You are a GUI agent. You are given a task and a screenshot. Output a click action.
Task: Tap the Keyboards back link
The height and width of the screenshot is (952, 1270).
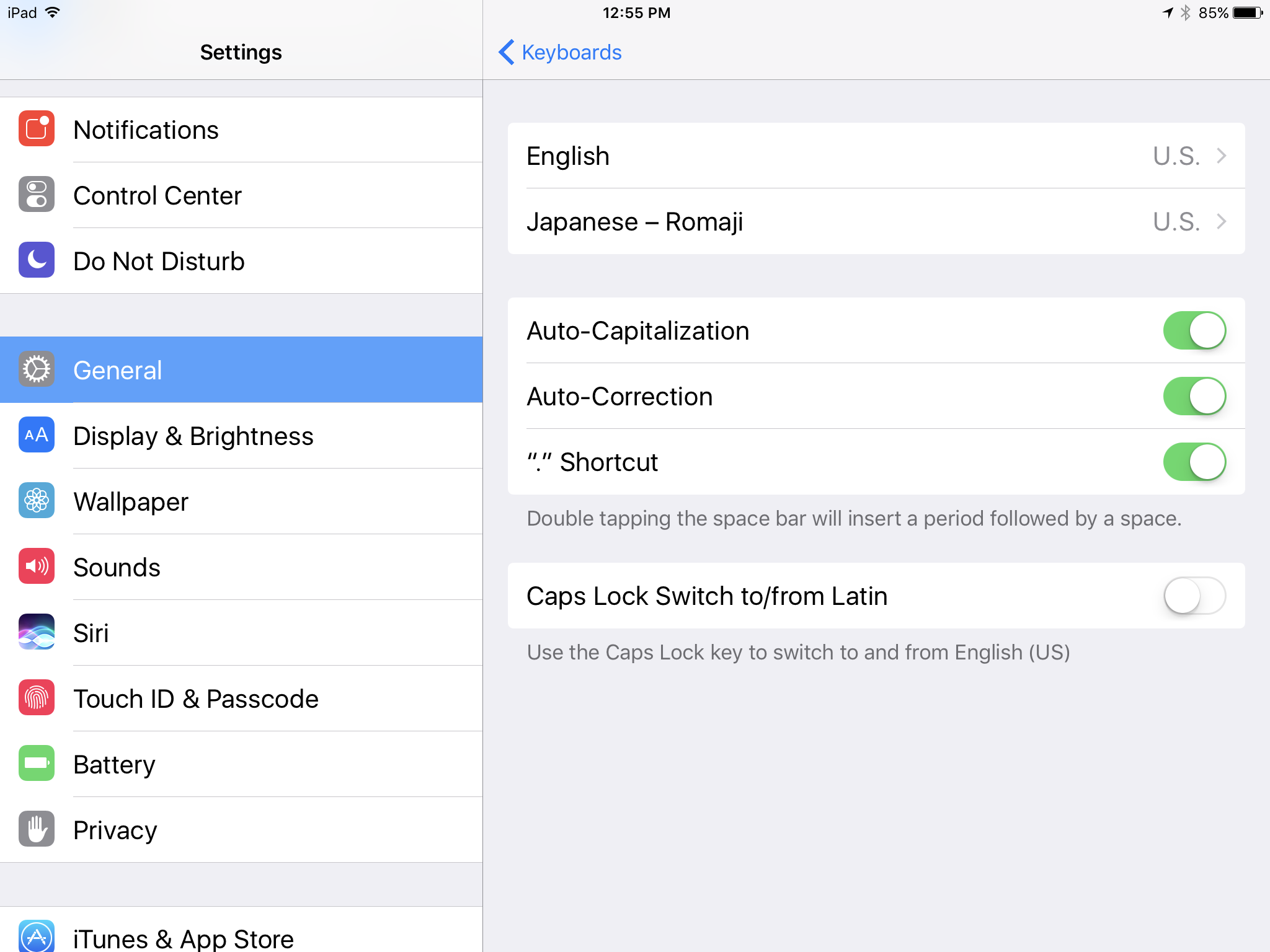pyautogui.click(x=571, y=53)
